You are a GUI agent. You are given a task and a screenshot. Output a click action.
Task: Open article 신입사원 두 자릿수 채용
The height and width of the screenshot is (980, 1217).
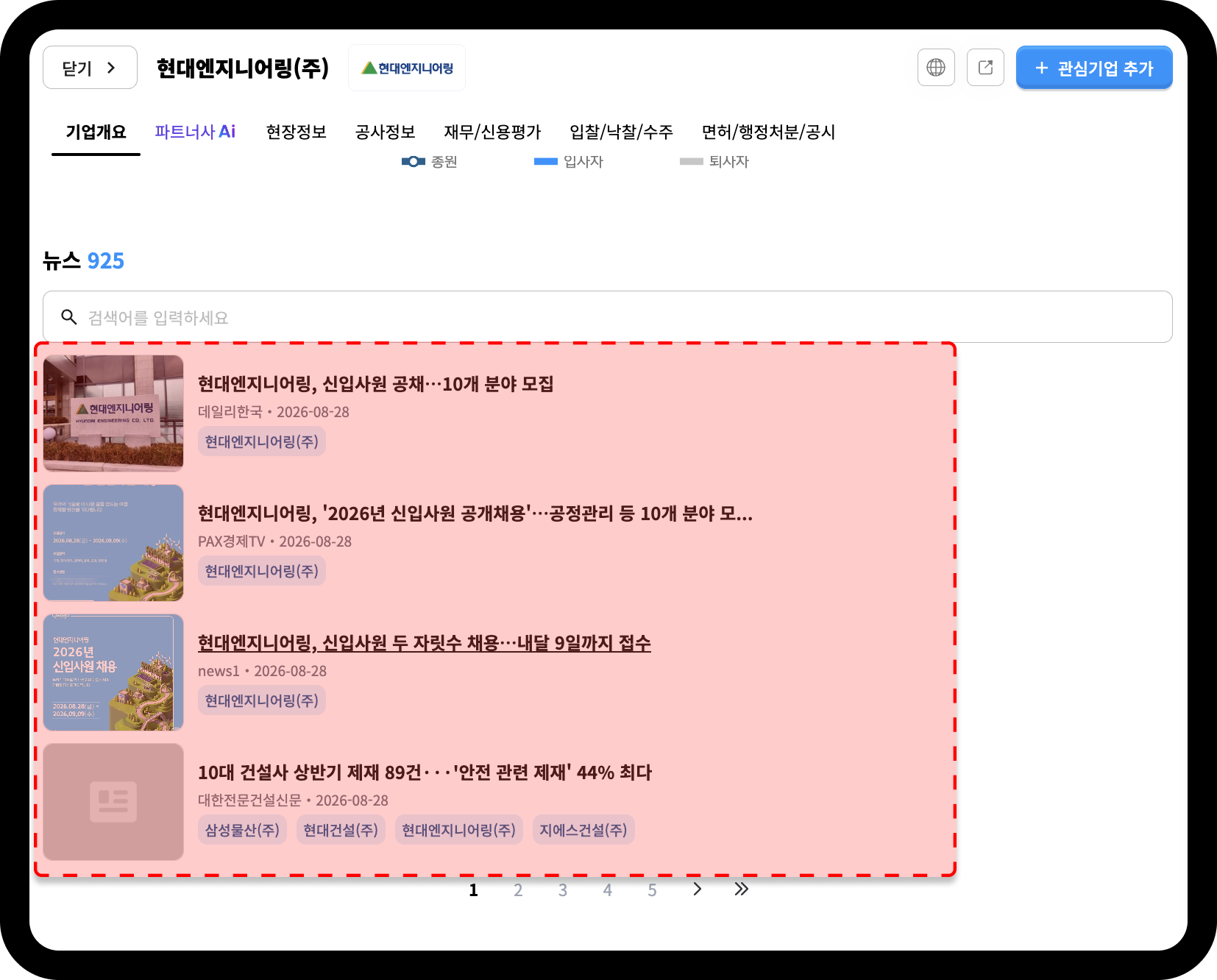point(425,642)
